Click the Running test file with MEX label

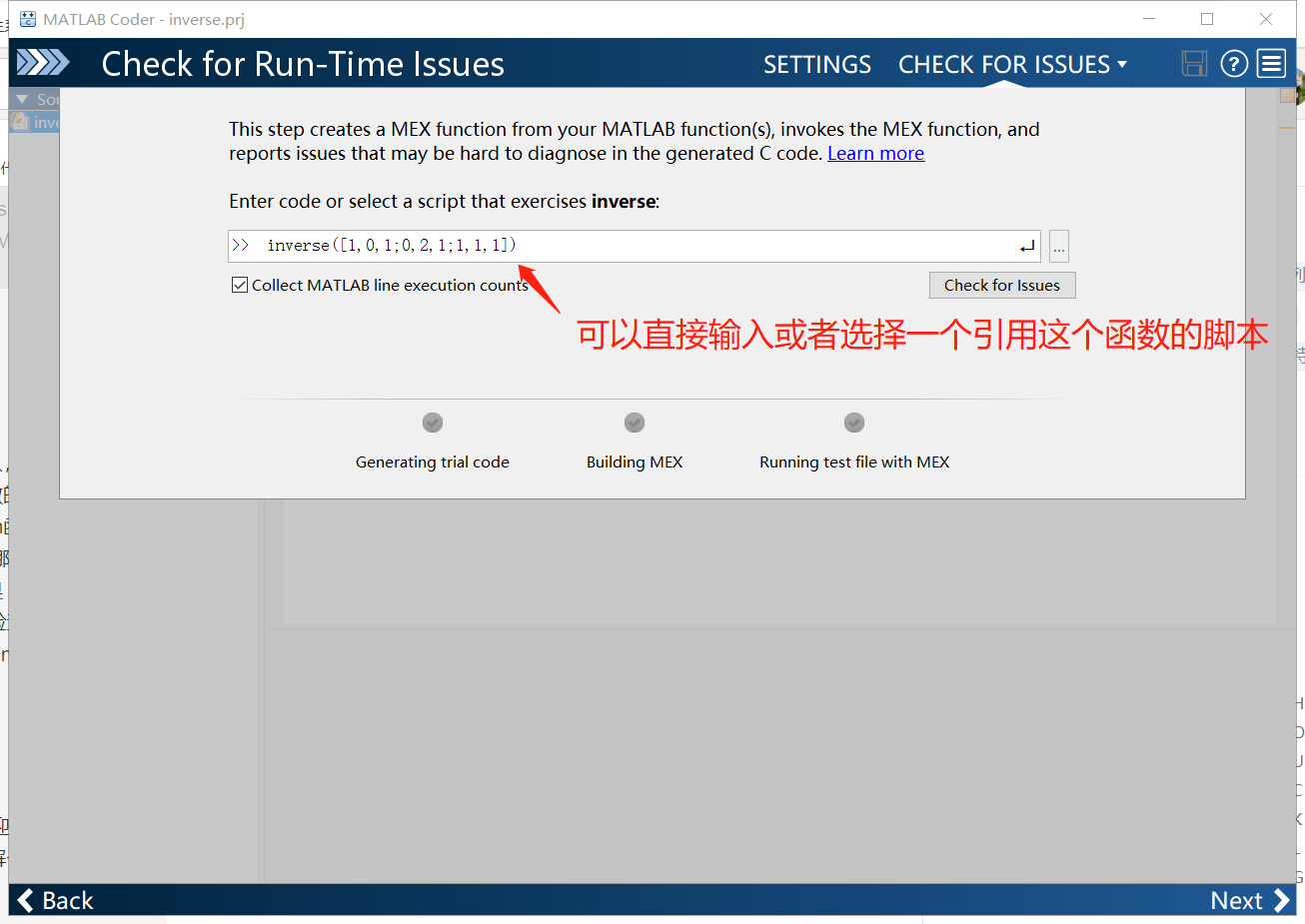pos(854,462)
